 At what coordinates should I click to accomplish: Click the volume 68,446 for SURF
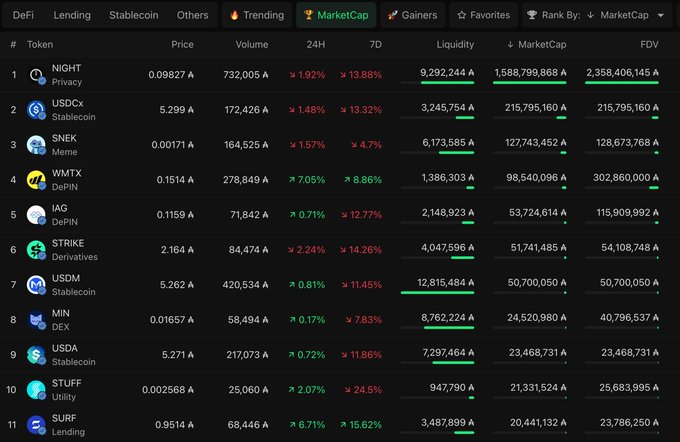click(248, 425)
